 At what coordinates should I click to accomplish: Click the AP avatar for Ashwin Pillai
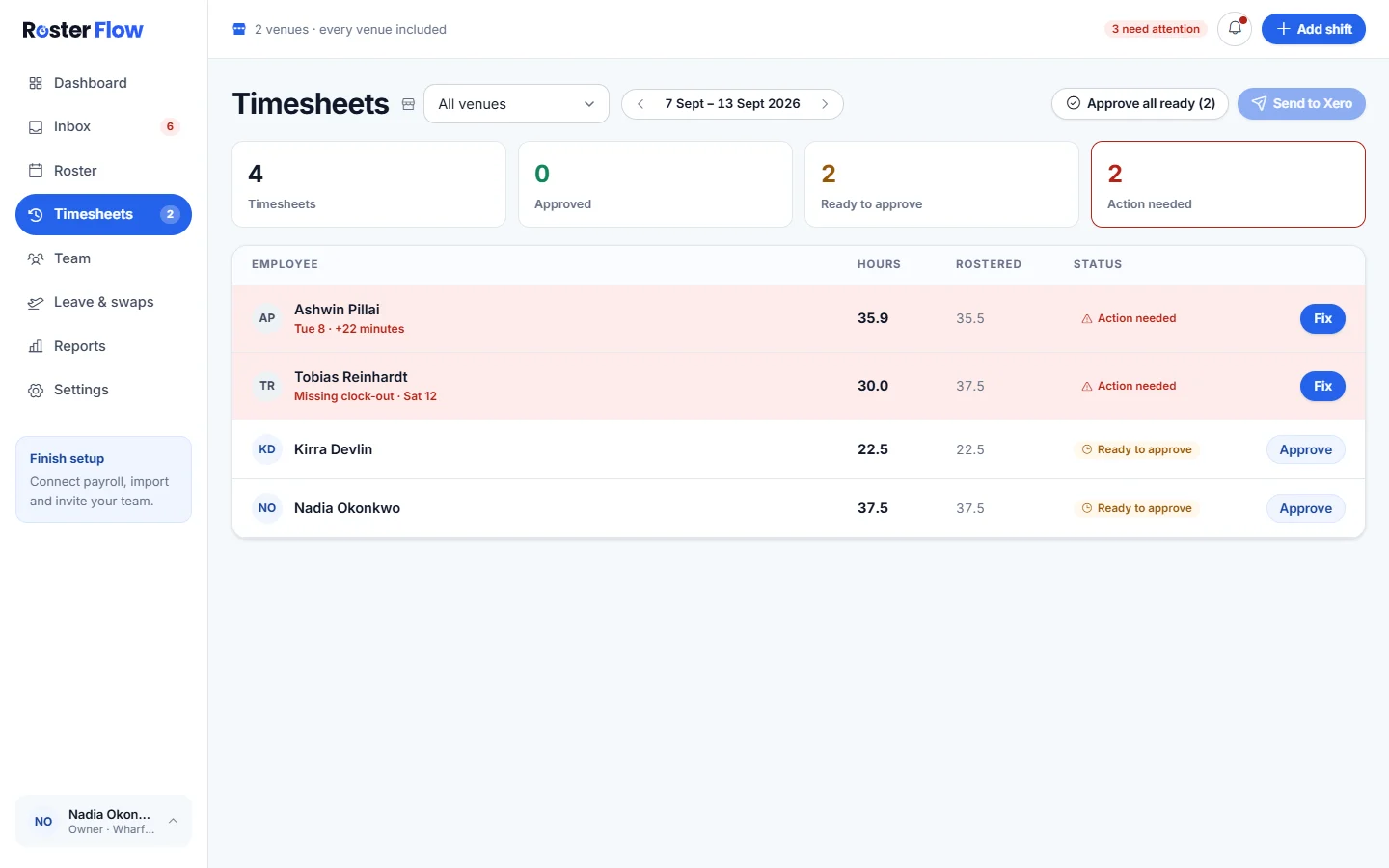click(267, 318)
